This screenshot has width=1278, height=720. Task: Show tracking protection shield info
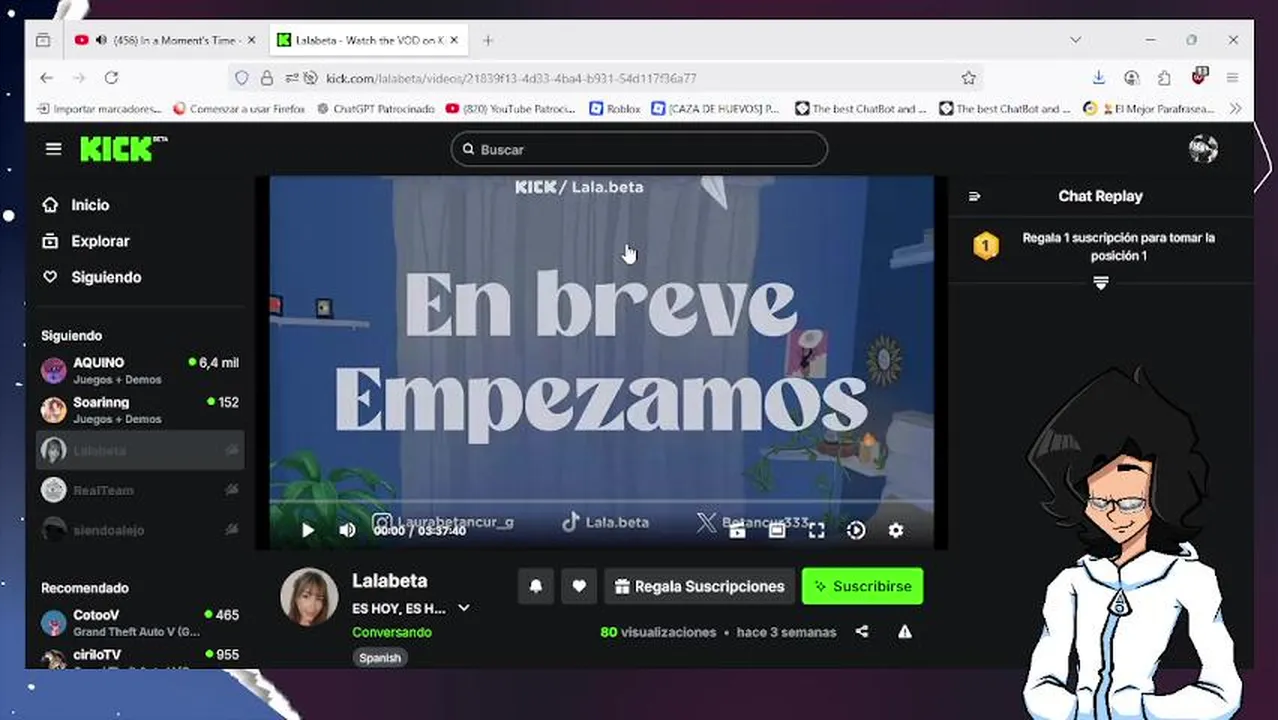[241, 78]
